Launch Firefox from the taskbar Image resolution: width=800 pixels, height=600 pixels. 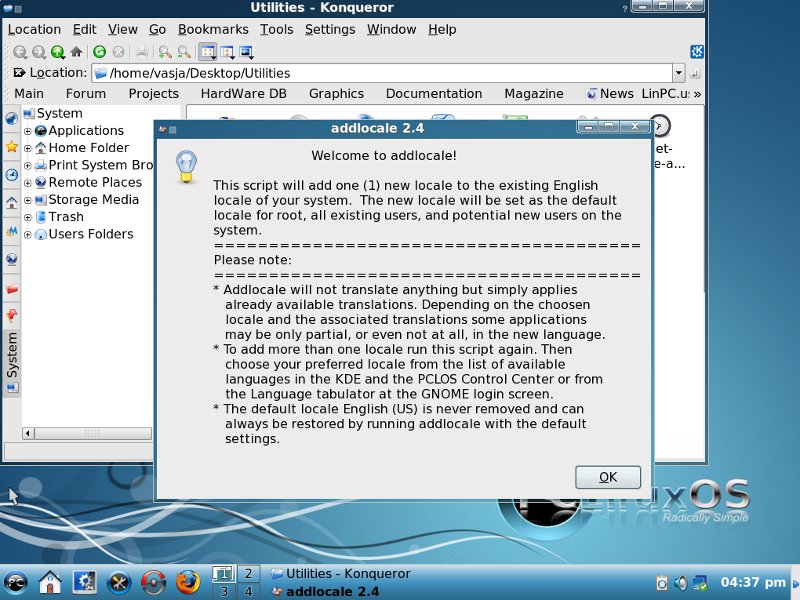coord(187,581)
